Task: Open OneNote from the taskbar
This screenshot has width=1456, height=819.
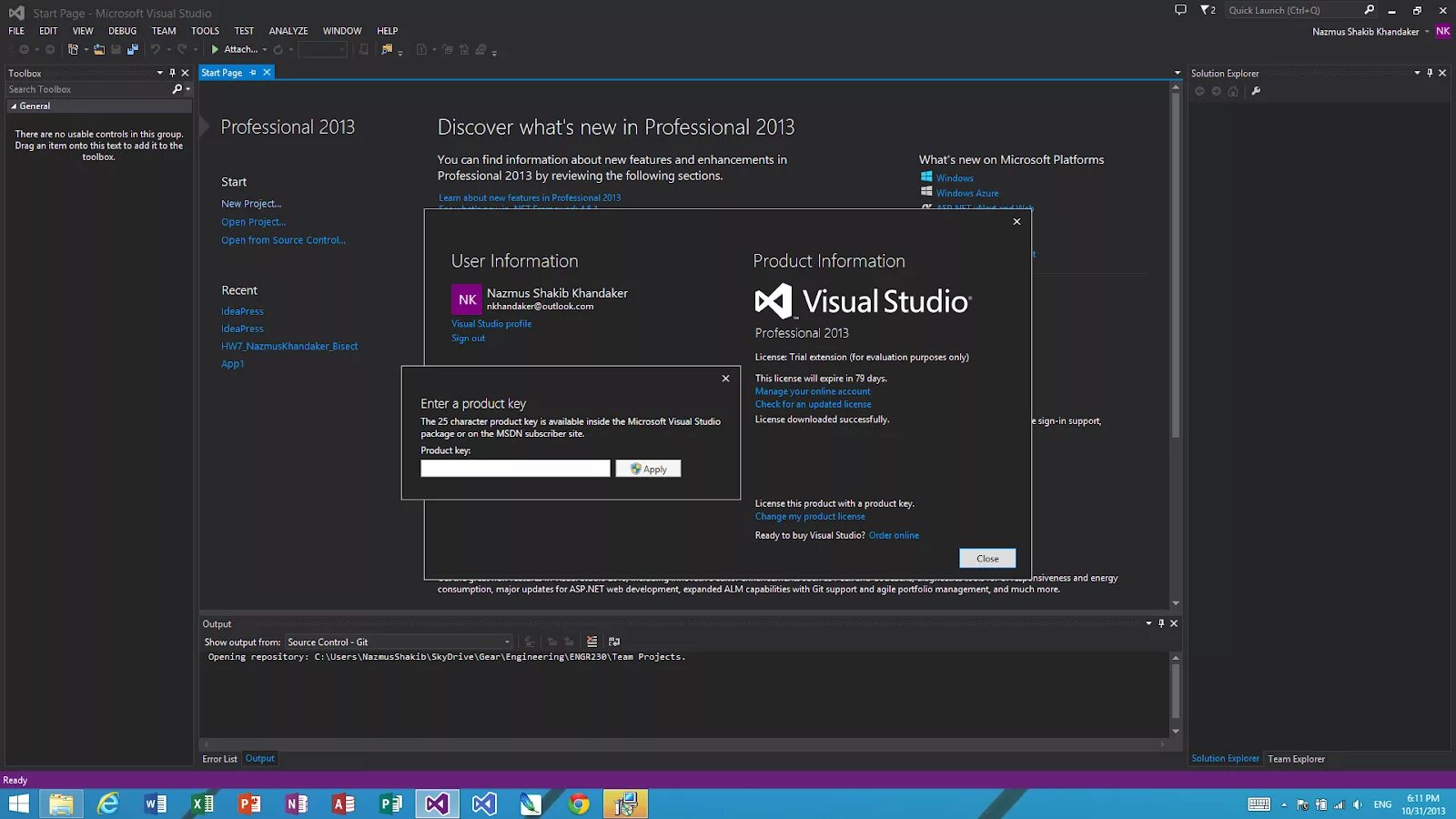Action: click(297, 804)
